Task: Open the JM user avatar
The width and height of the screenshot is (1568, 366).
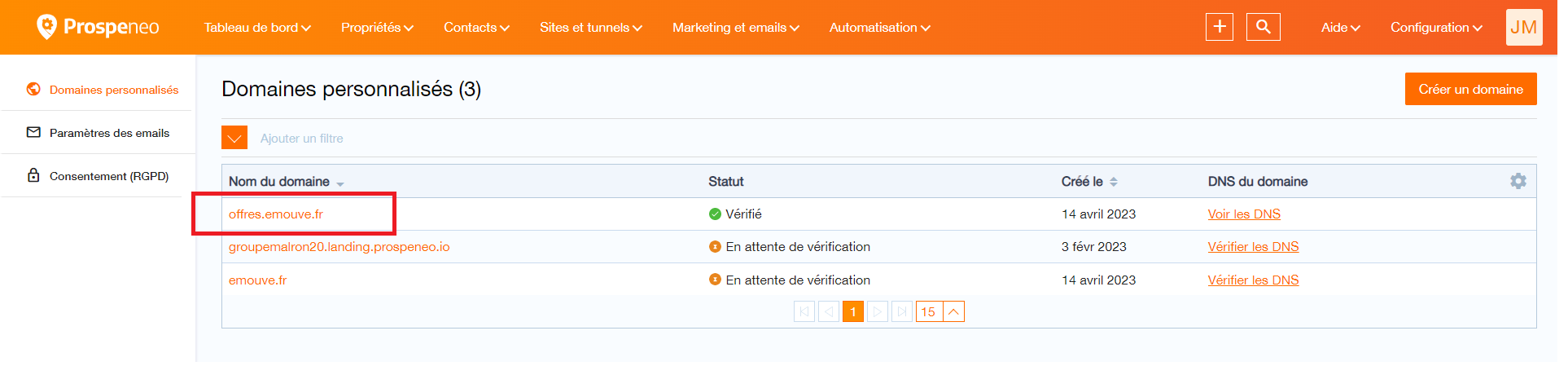Action: coord(1524,27)
